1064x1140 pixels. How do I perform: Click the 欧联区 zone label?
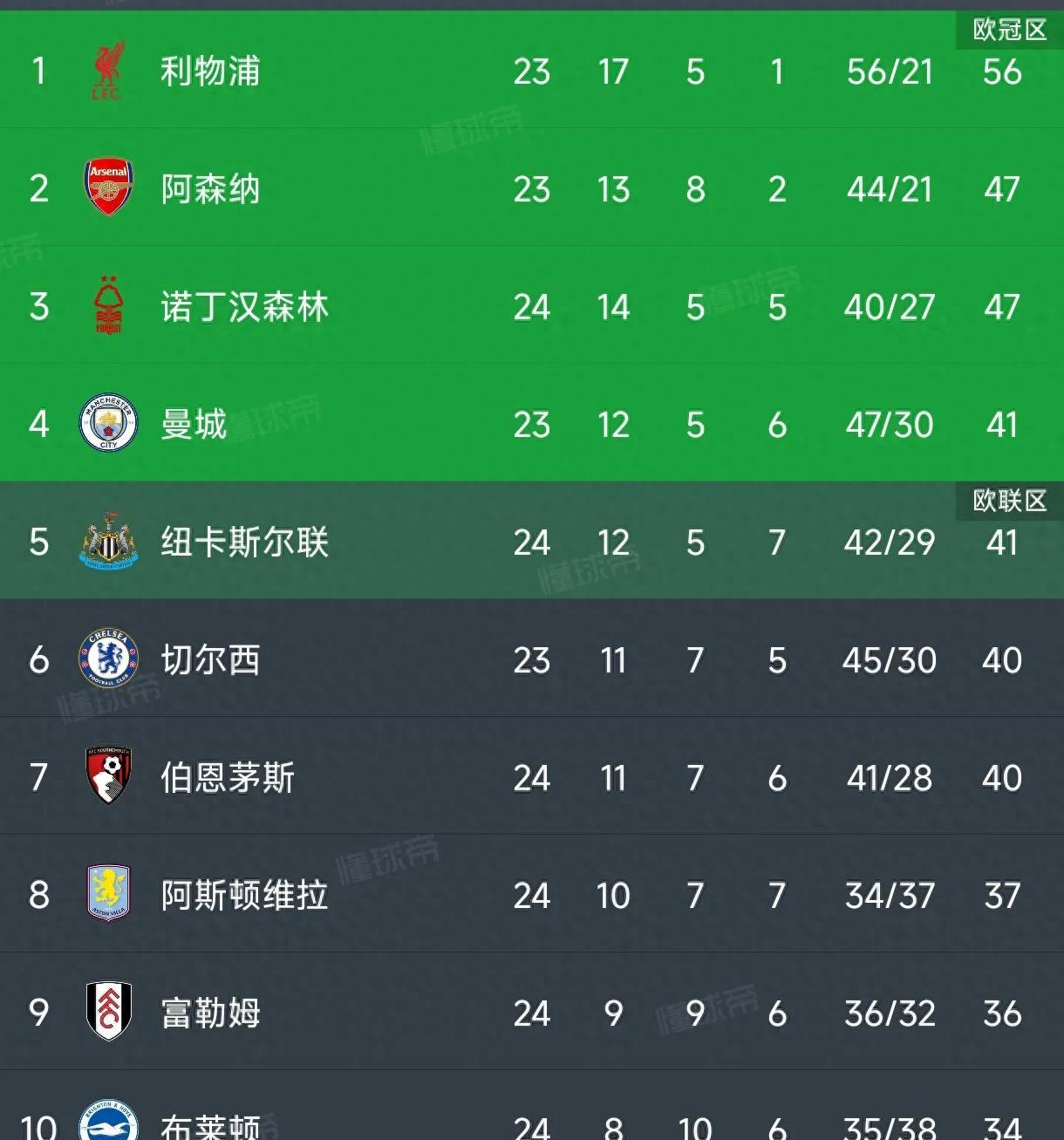pos(1010,501)
